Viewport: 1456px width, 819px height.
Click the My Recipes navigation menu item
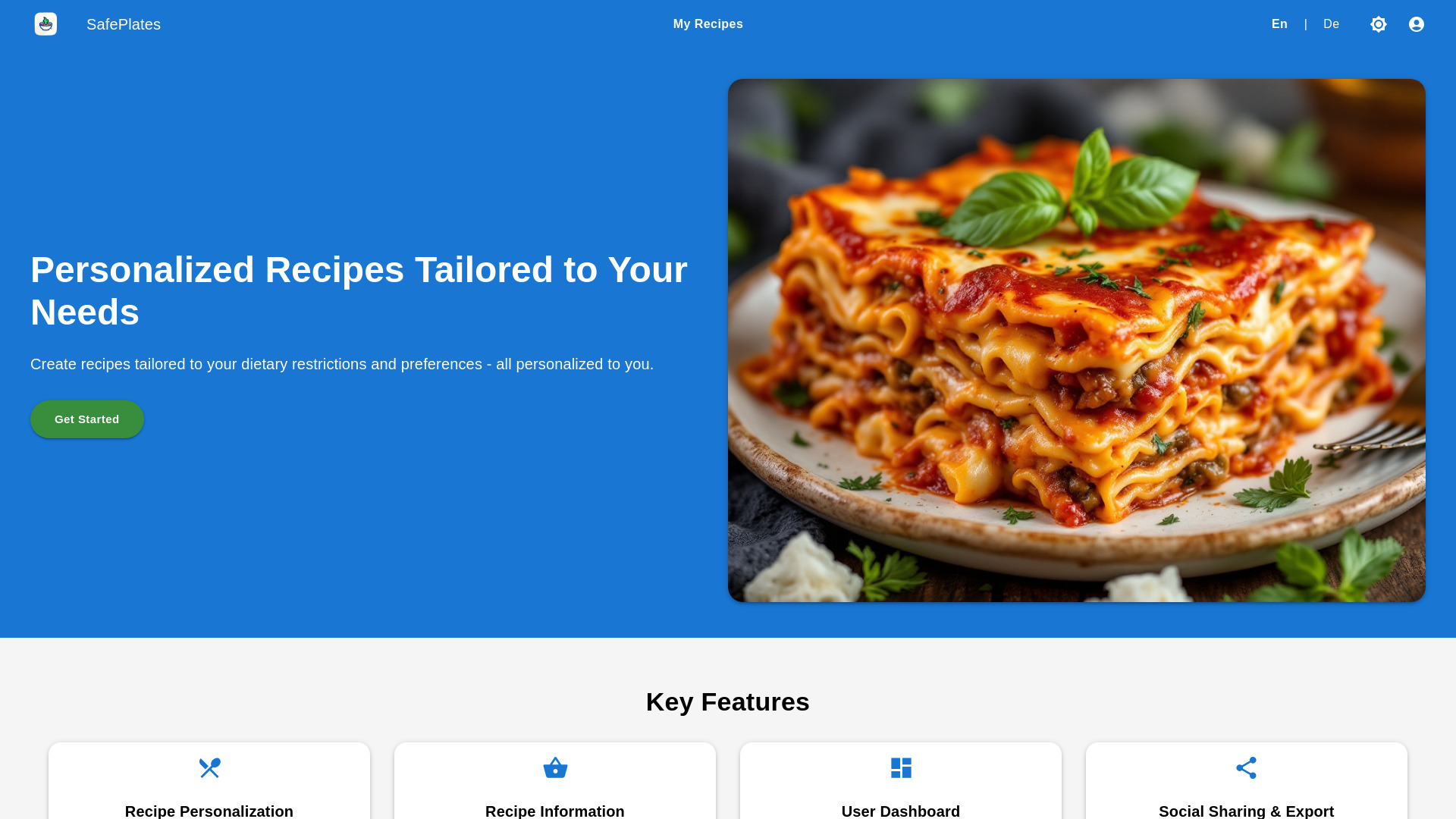[x=708, y=24]
